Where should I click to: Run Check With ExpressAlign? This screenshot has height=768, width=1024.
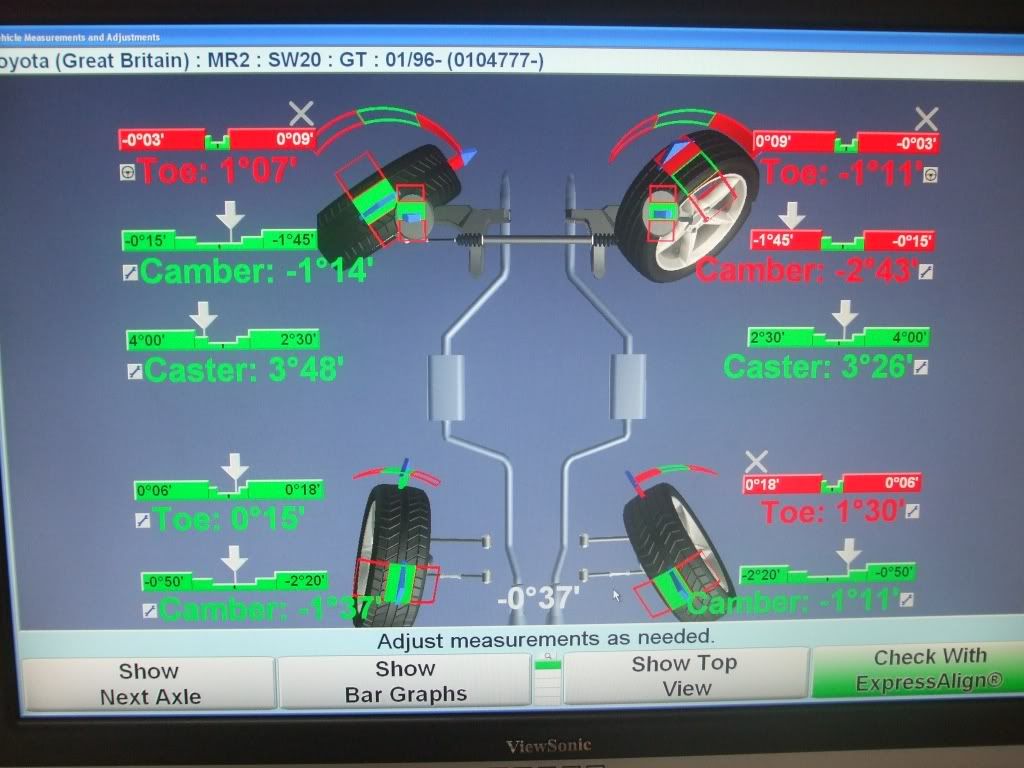click(x=922, y=670)
